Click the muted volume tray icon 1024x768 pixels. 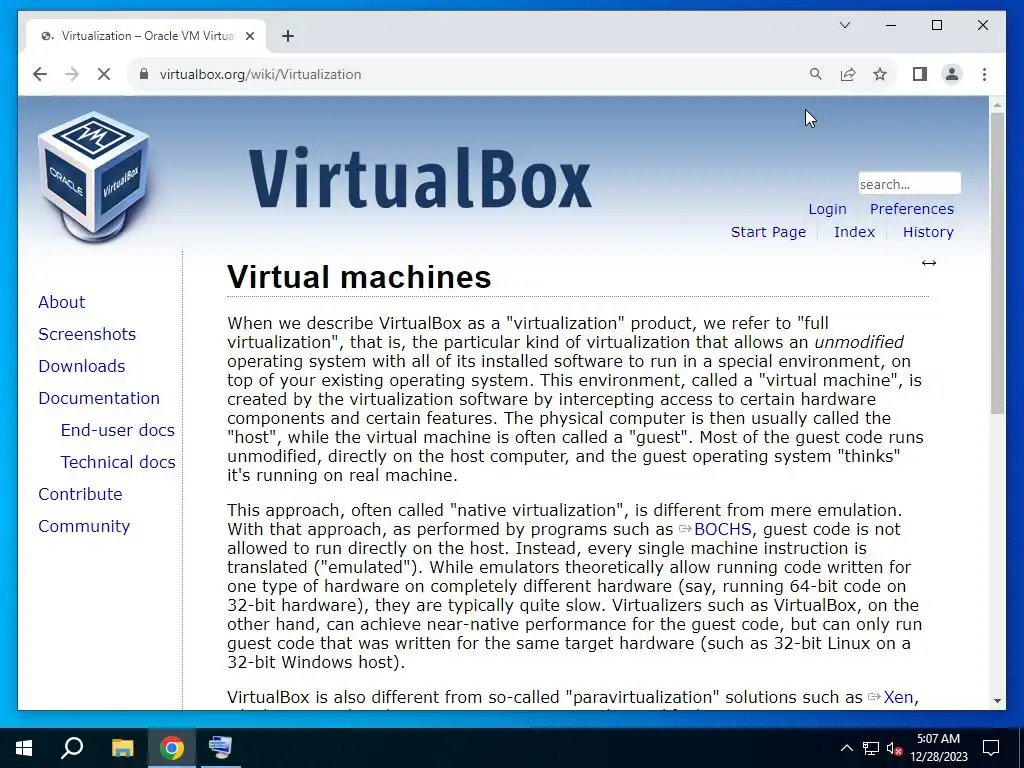(894, 748)
